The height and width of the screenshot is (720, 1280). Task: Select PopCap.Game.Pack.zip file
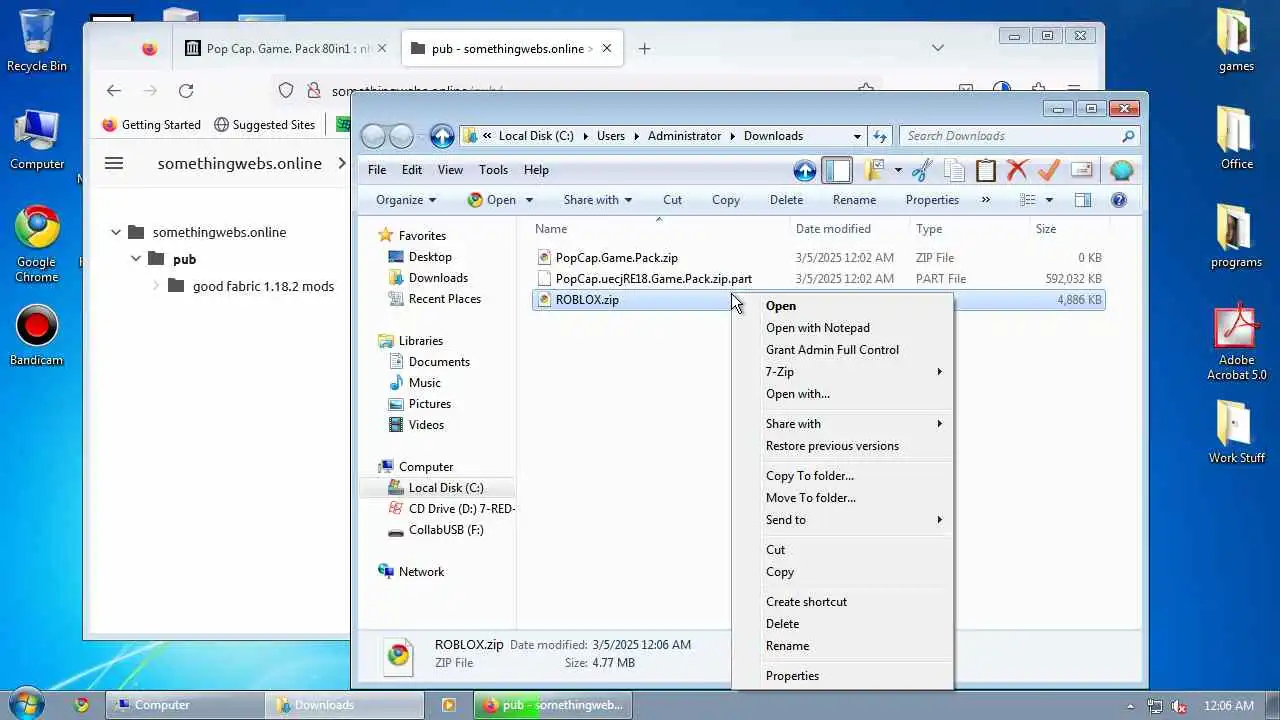tap(616, 258)
